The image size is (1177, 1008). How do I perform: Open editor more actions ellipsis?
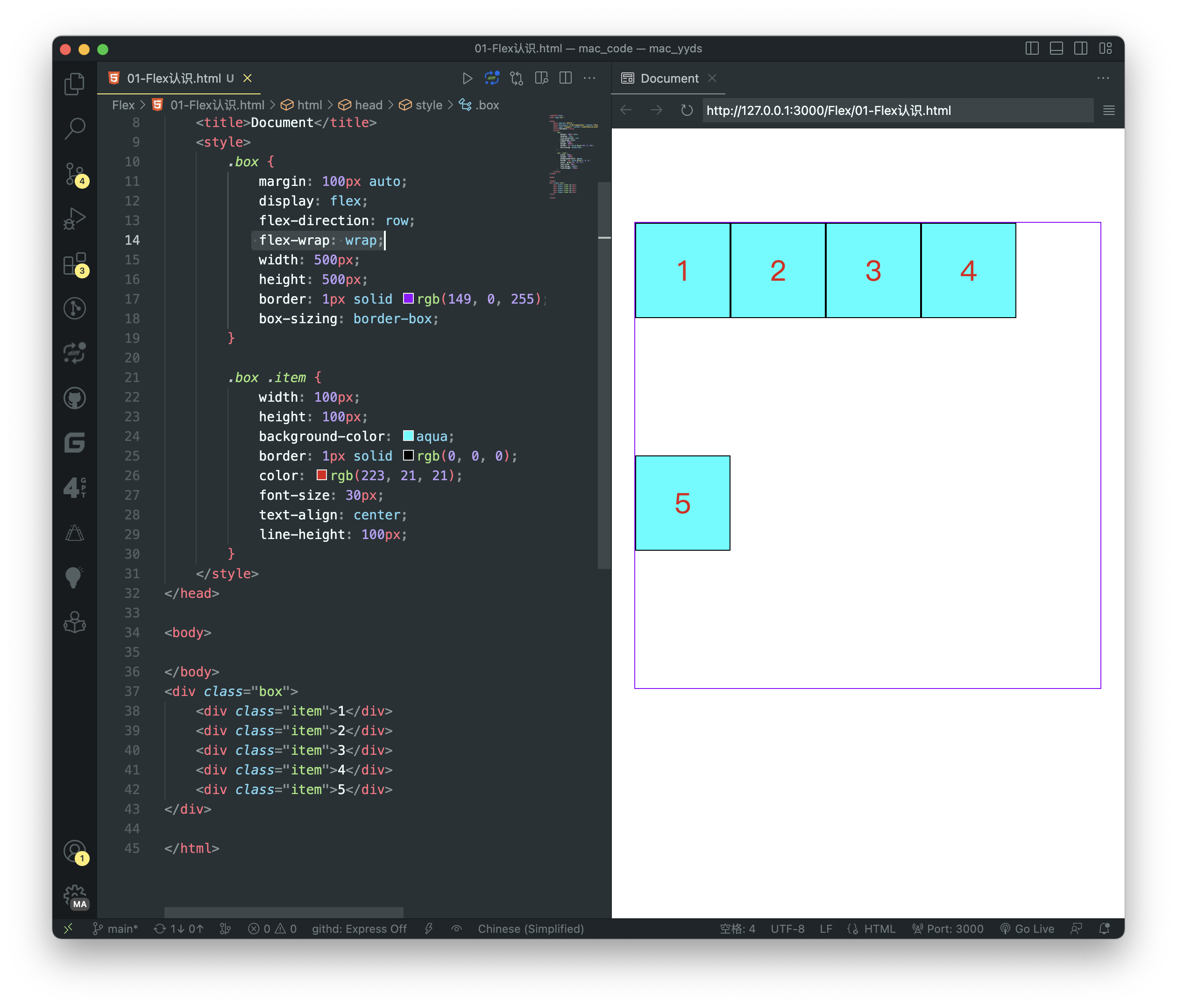(589, 78)
